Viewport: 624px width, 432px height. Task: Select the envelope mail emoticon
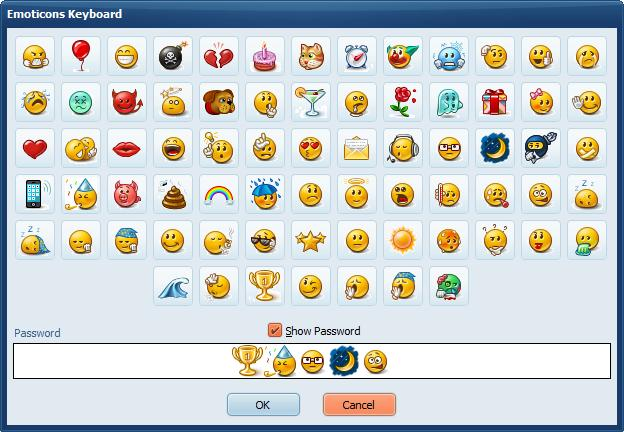357,148
